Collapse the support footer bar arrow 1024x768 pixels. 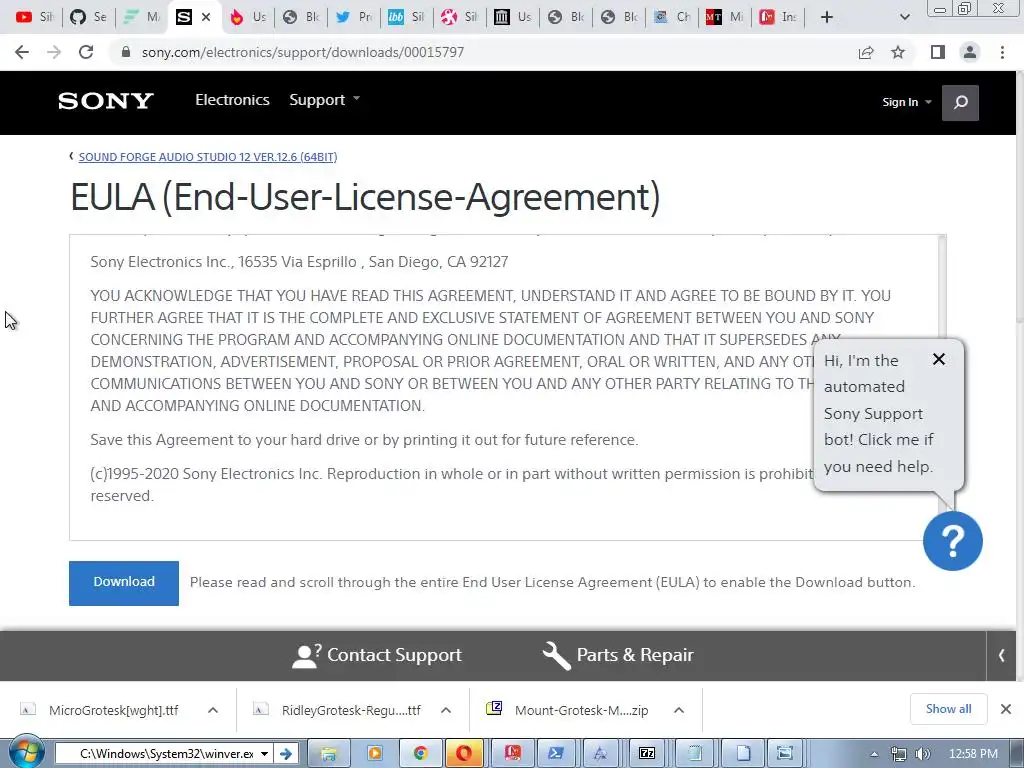point(1001,655)
